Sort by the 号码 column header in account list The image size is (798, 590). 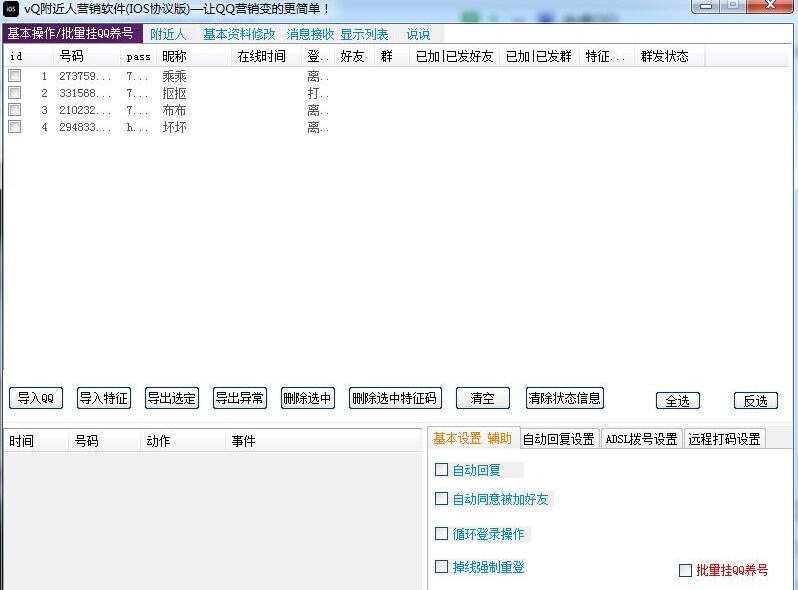pyautogui.click(x=87, y=56)
